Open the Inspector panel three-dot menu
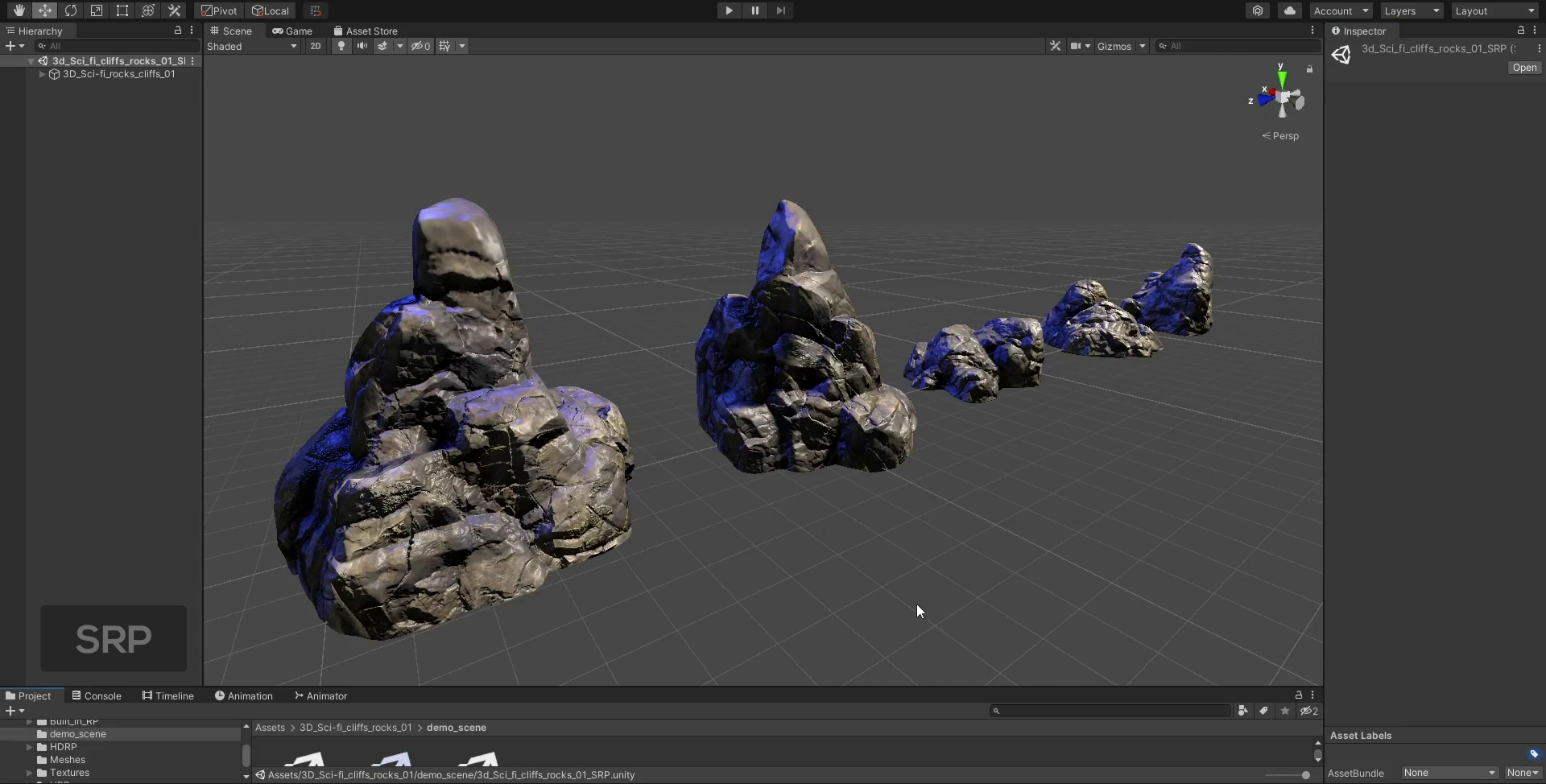The height and width of the screenshot is (784, 1546). click(x=1535, y=30)
